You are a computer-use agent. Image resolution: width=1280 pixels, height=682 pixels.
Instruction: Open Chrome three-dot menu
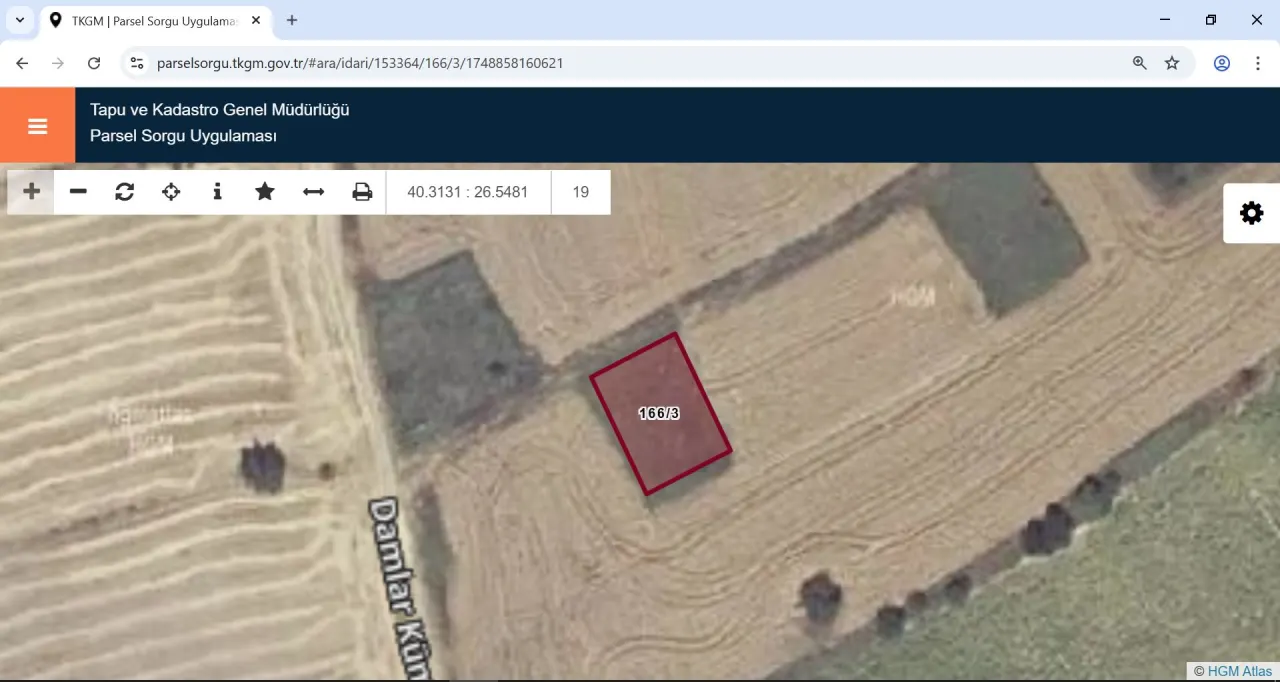click(x=1258, y=63)
